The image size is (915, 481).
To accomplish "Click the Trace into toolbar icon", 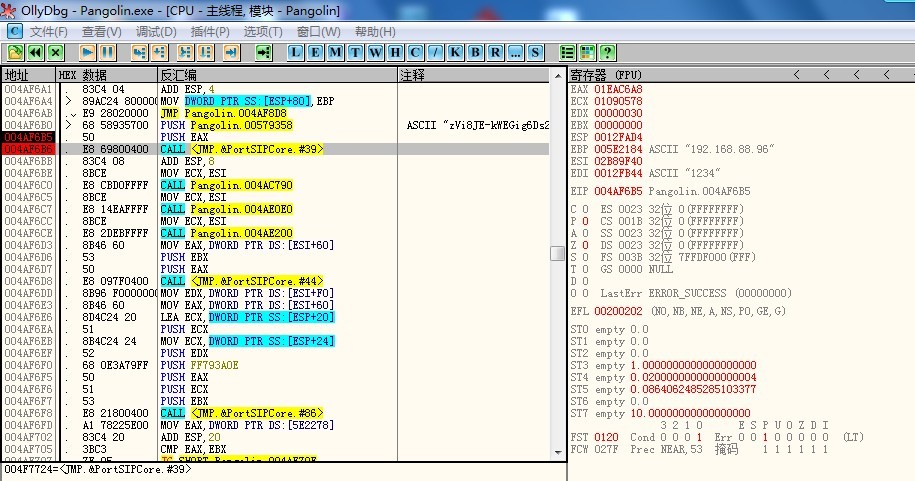I will 186,53.
